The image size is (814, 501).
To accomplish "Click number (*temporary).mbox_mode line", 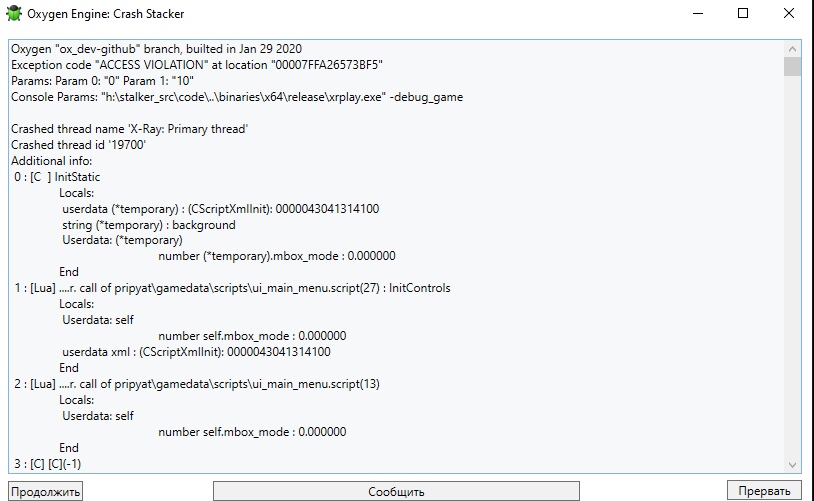I will coord(277,256).
